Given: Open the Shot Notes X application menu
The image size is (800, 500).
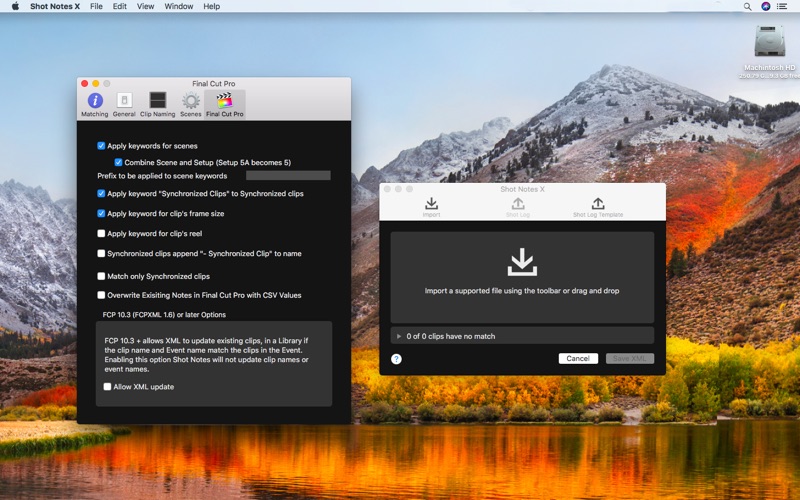Looking at the screenshot, I should coord(55,7).
